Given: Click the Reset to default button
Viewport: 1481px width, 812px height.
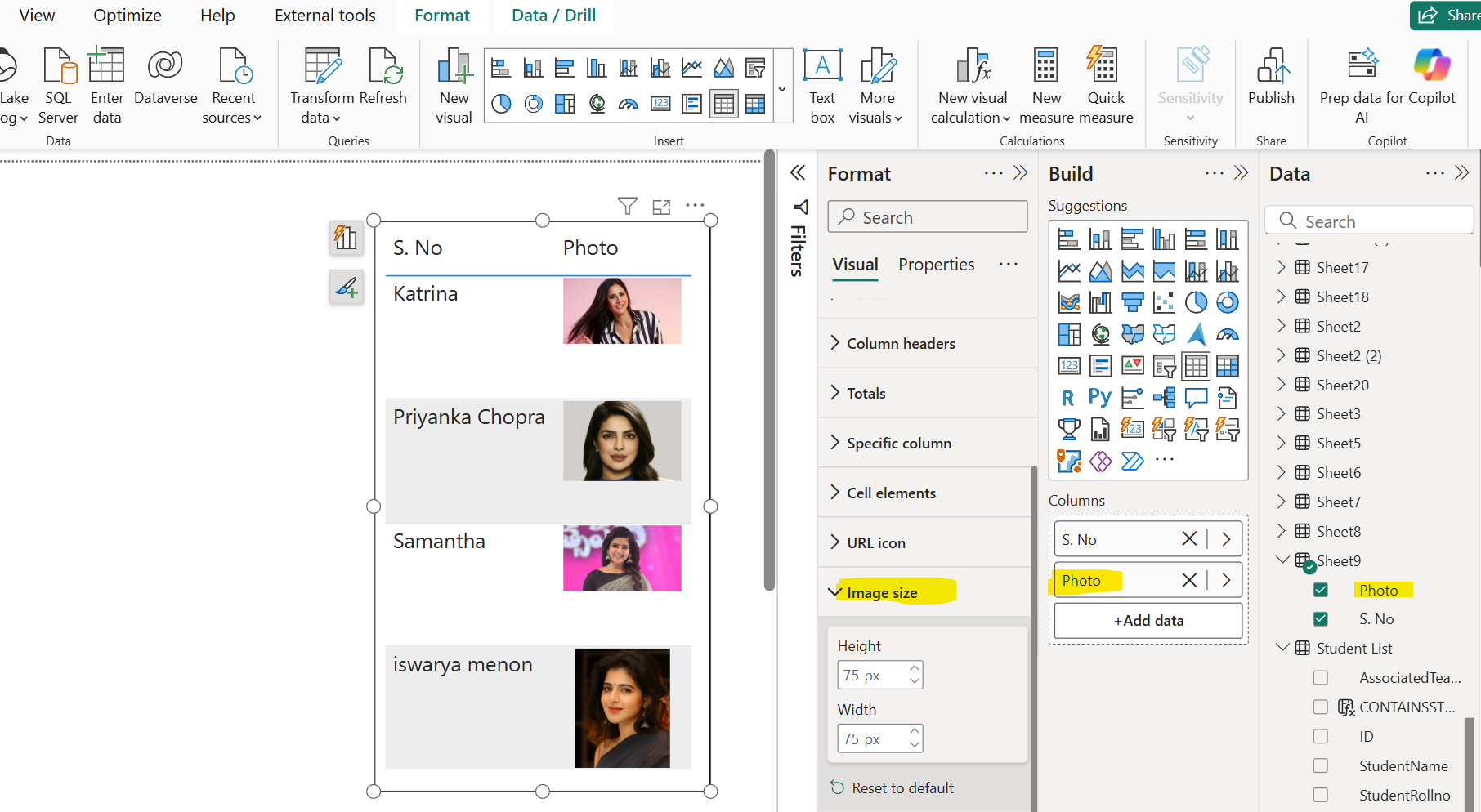Looking at the screenshot, I should pyautogui.click(x=902, y=787).
